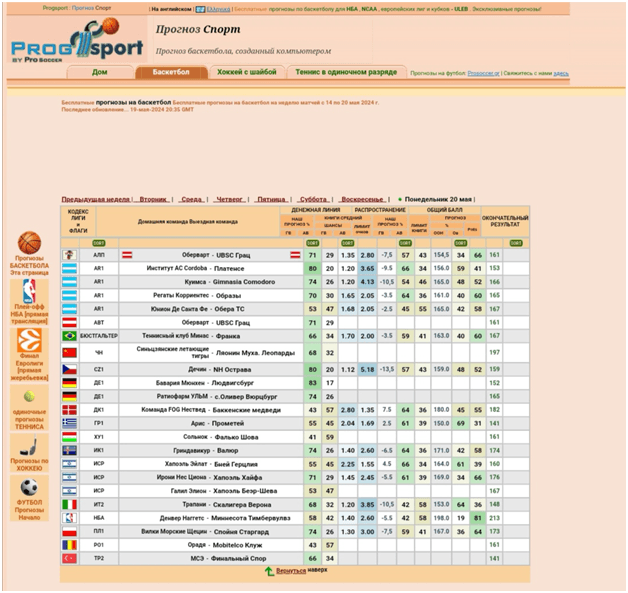Open the Prosoccer.gr football link

[483, 73]
